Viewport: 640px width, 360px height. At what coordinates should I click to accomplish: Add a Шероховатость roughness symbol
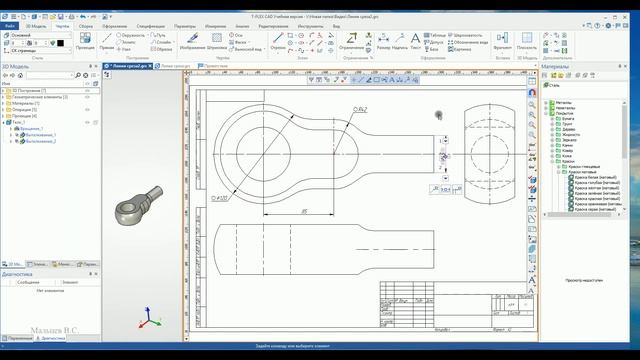click(x=465, y=36)
